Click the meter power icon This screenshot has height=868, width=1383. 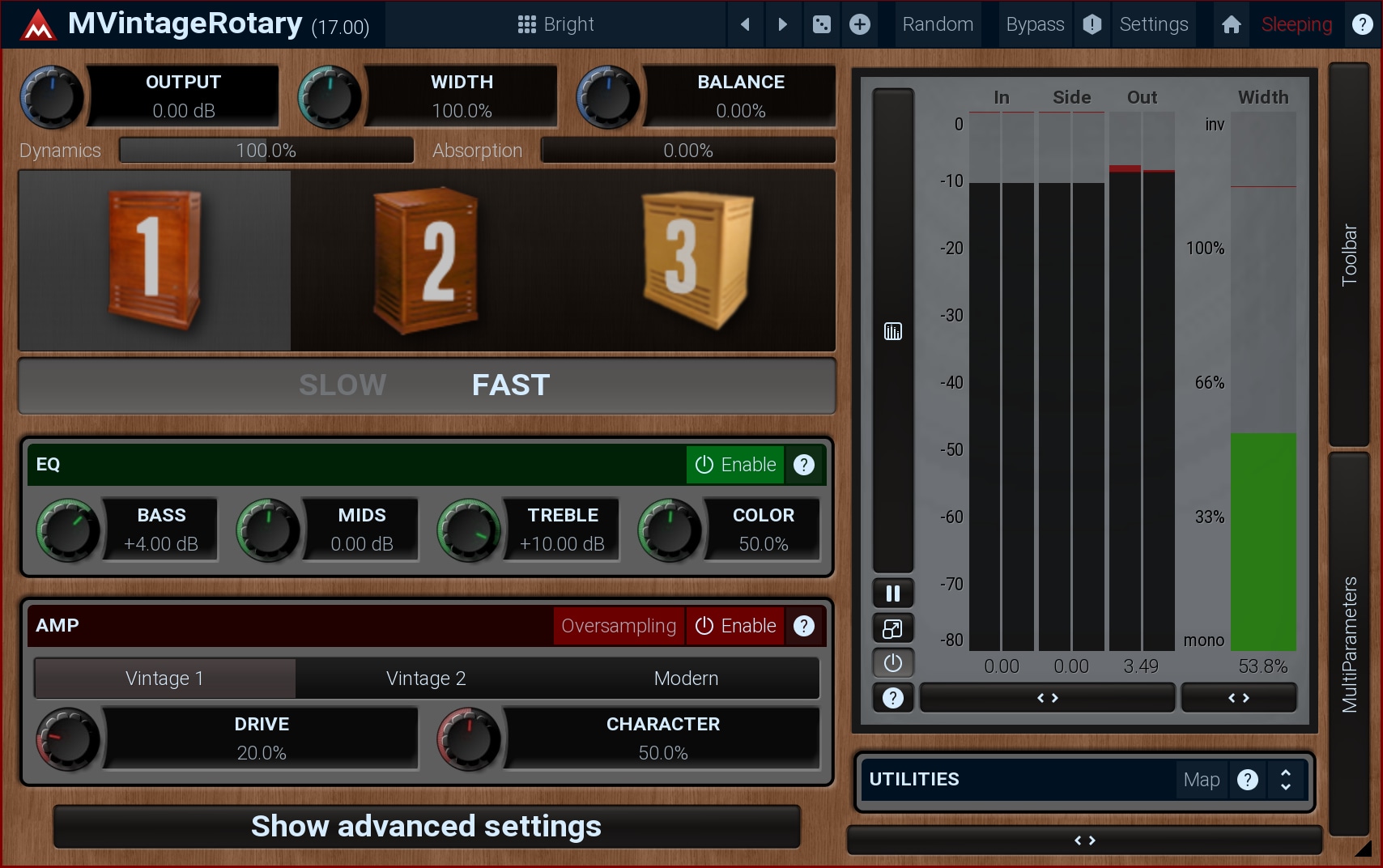pyautogui.click(x=892, y=663)
